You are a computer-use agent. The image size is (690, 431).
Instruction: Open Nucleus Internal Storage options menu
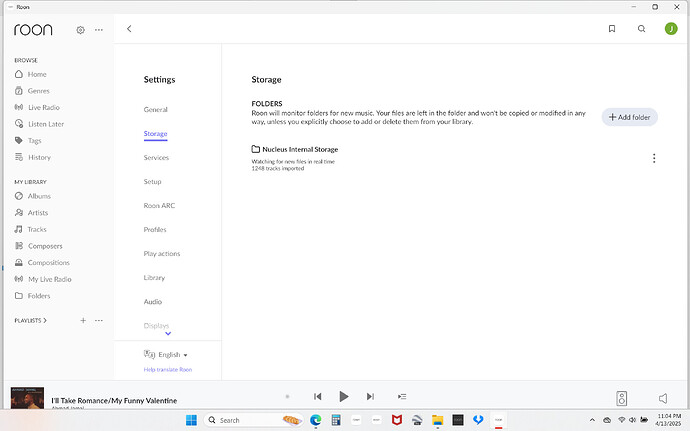(x=654, y=158)
